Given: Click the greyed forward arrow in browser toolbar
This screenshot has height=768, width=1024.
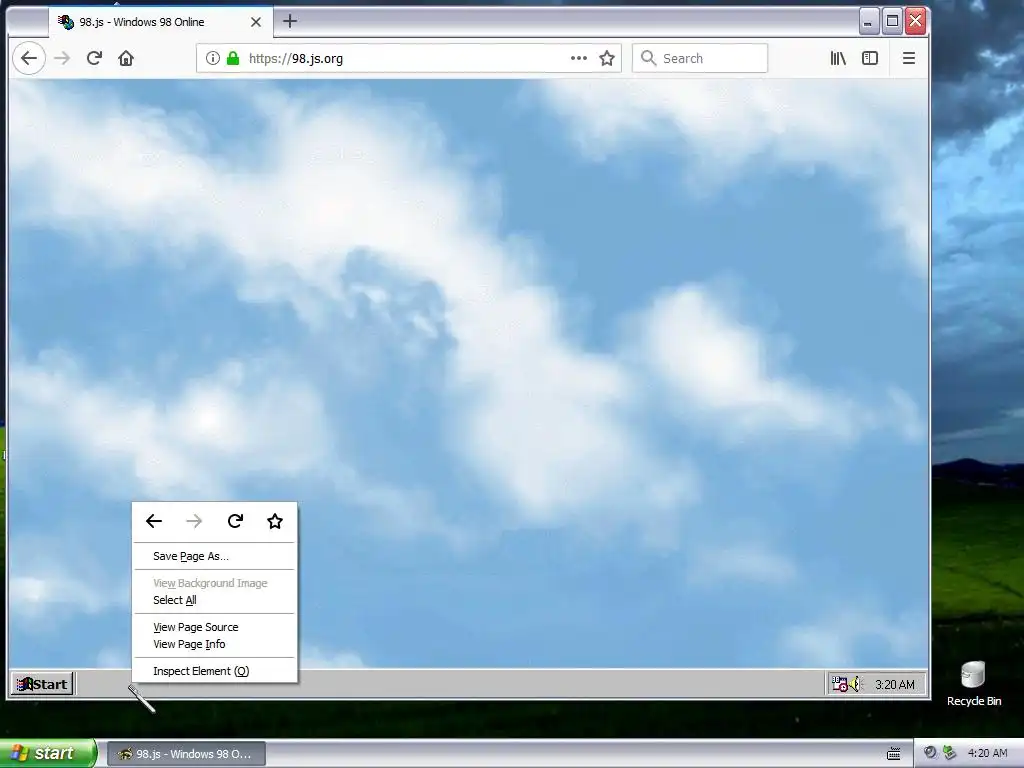Looking at the screenshot, I should pyautogui.click(x=62, y=58).
